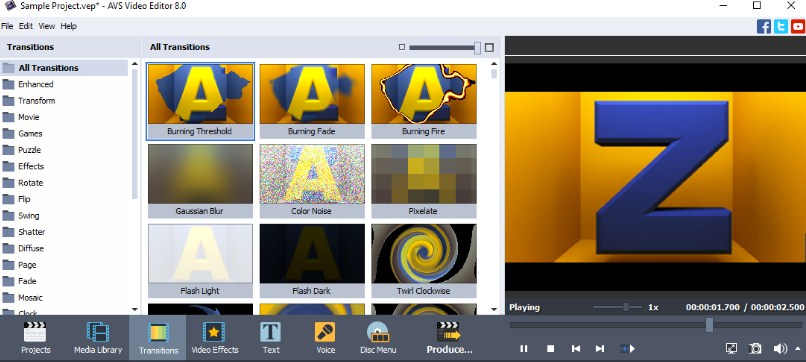
Task: Jump to previous frame
Action: [x=576, y=349]
